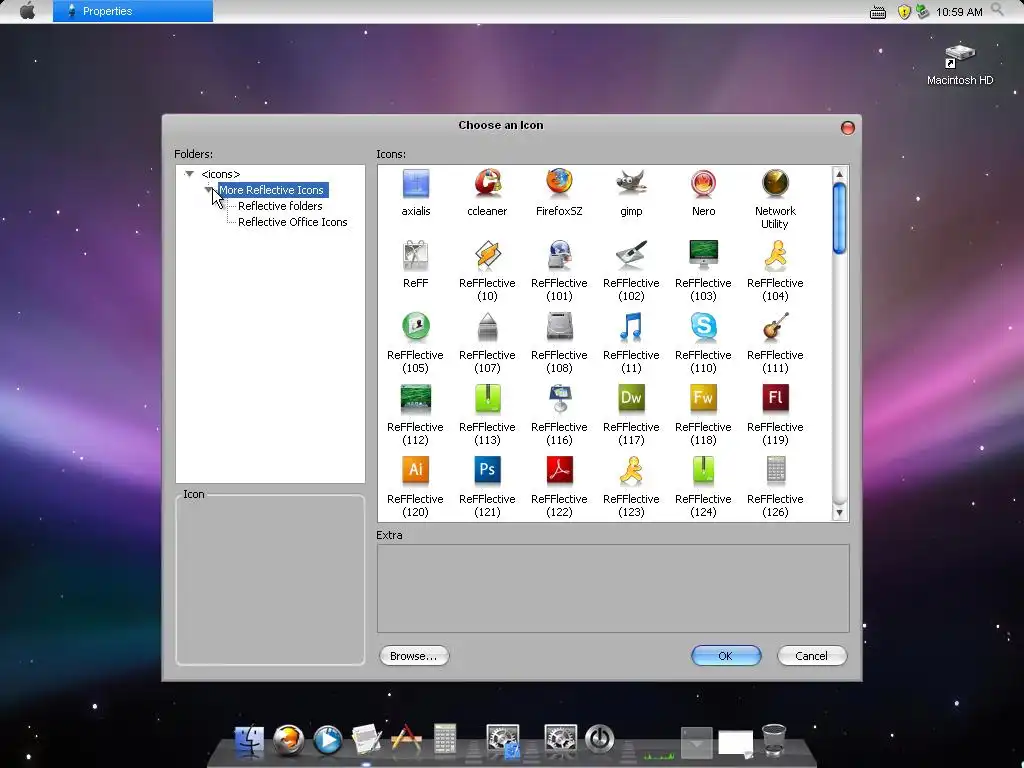Click the power button dock icon

click(600, 739)
